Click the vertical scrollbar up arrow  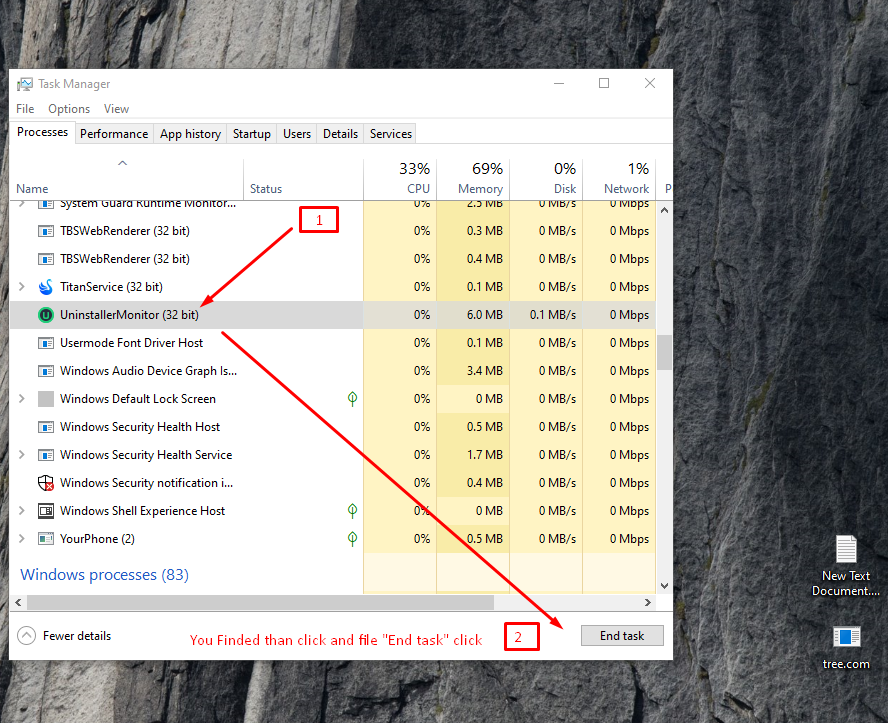664,210
